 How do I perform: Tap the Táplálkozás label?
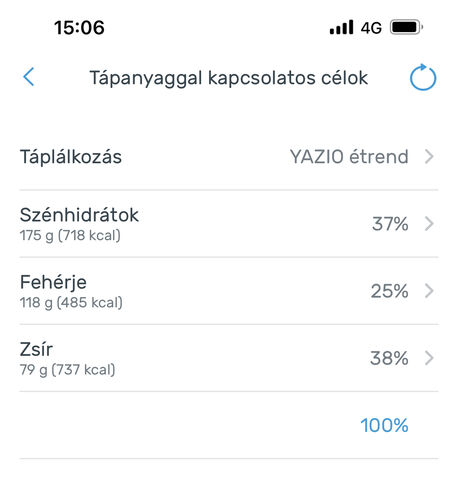point(71,157)
